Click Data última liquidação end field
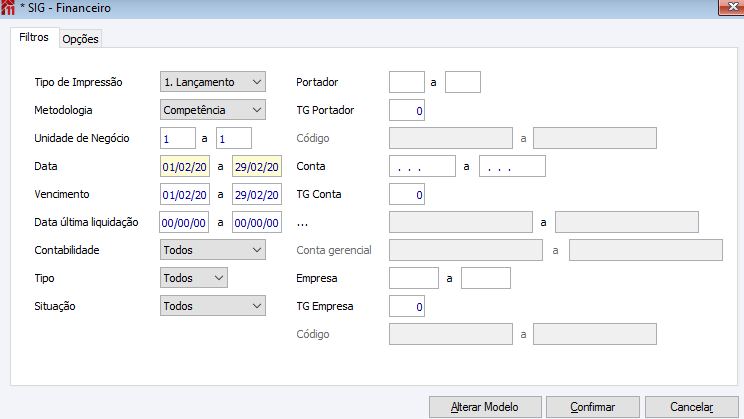Screen dimensions: 744x419 click(x=257, y=222)
